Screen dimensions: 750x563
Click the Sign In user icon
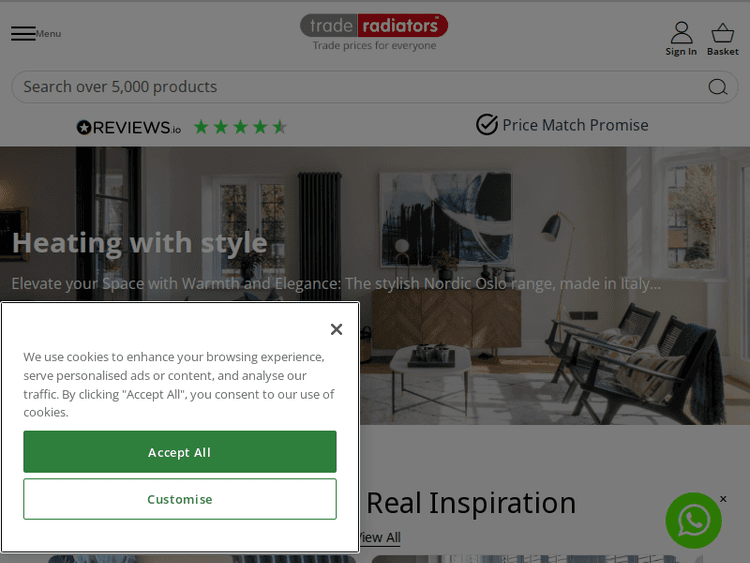681,33
